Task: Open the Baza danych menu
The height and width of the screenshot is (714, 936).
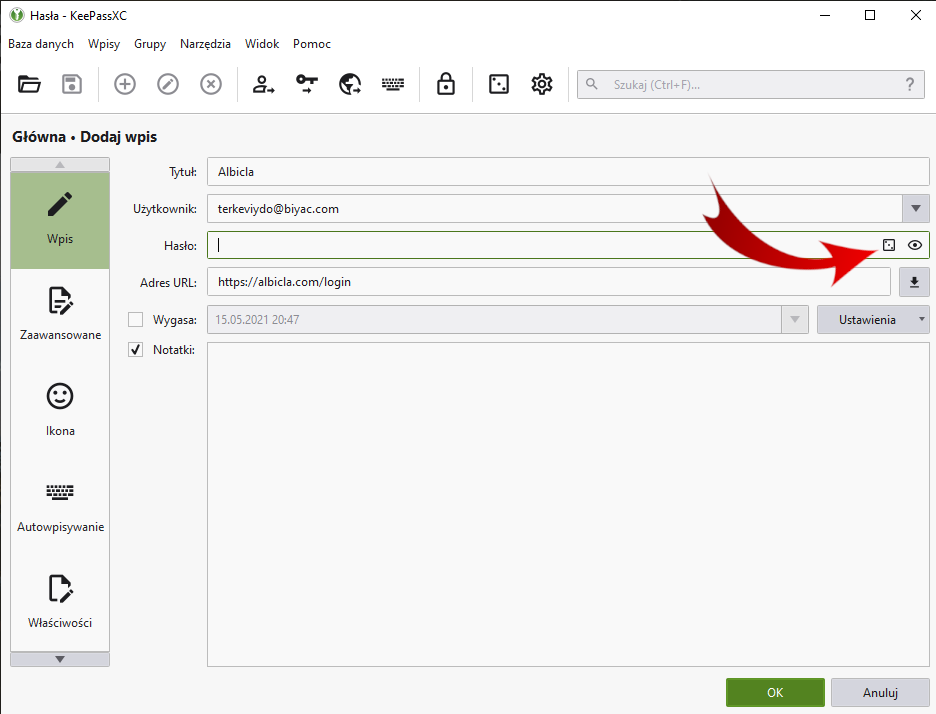Action: pyautogui.click(x=41, y=44)
